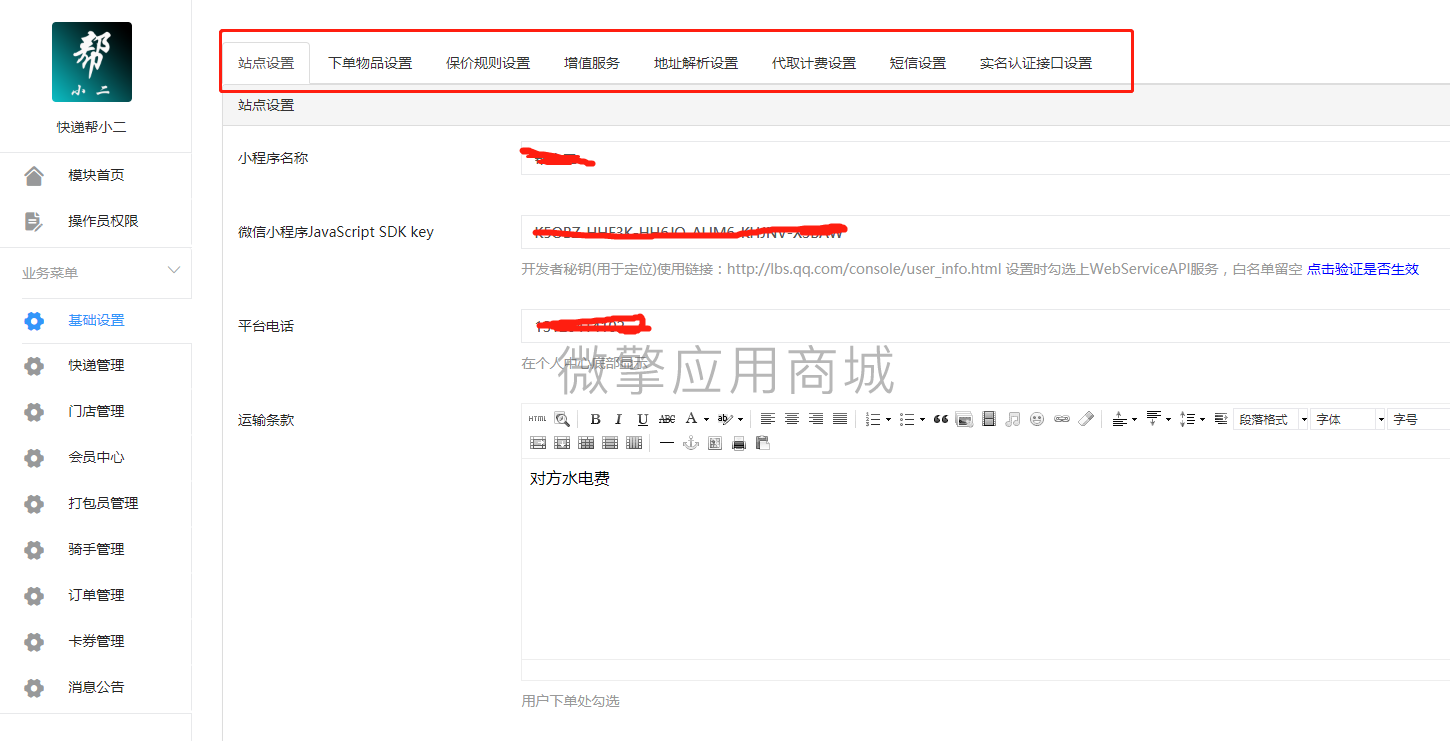Switch to 地址解析设置 tab
This screenshot has width=1450, height=741.
[696, 63]
